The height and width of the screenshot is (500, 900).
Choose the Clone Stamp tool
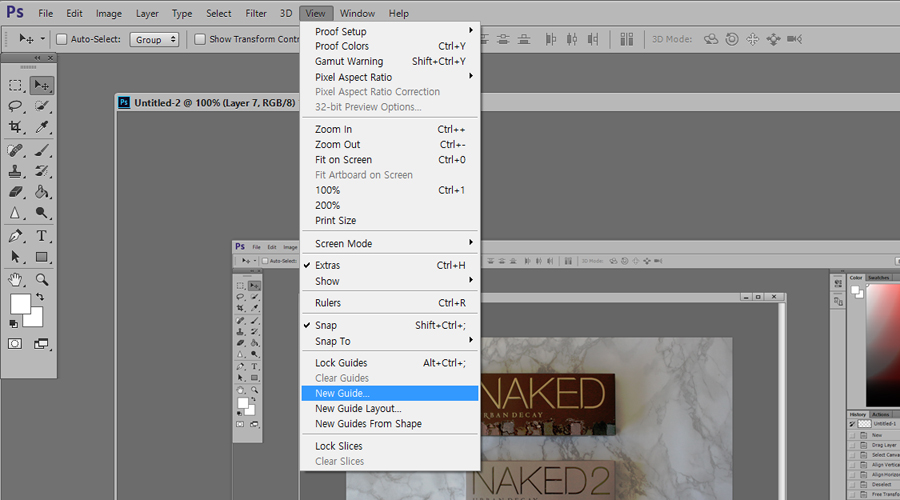pyautogui.click(x=16, y=171)
